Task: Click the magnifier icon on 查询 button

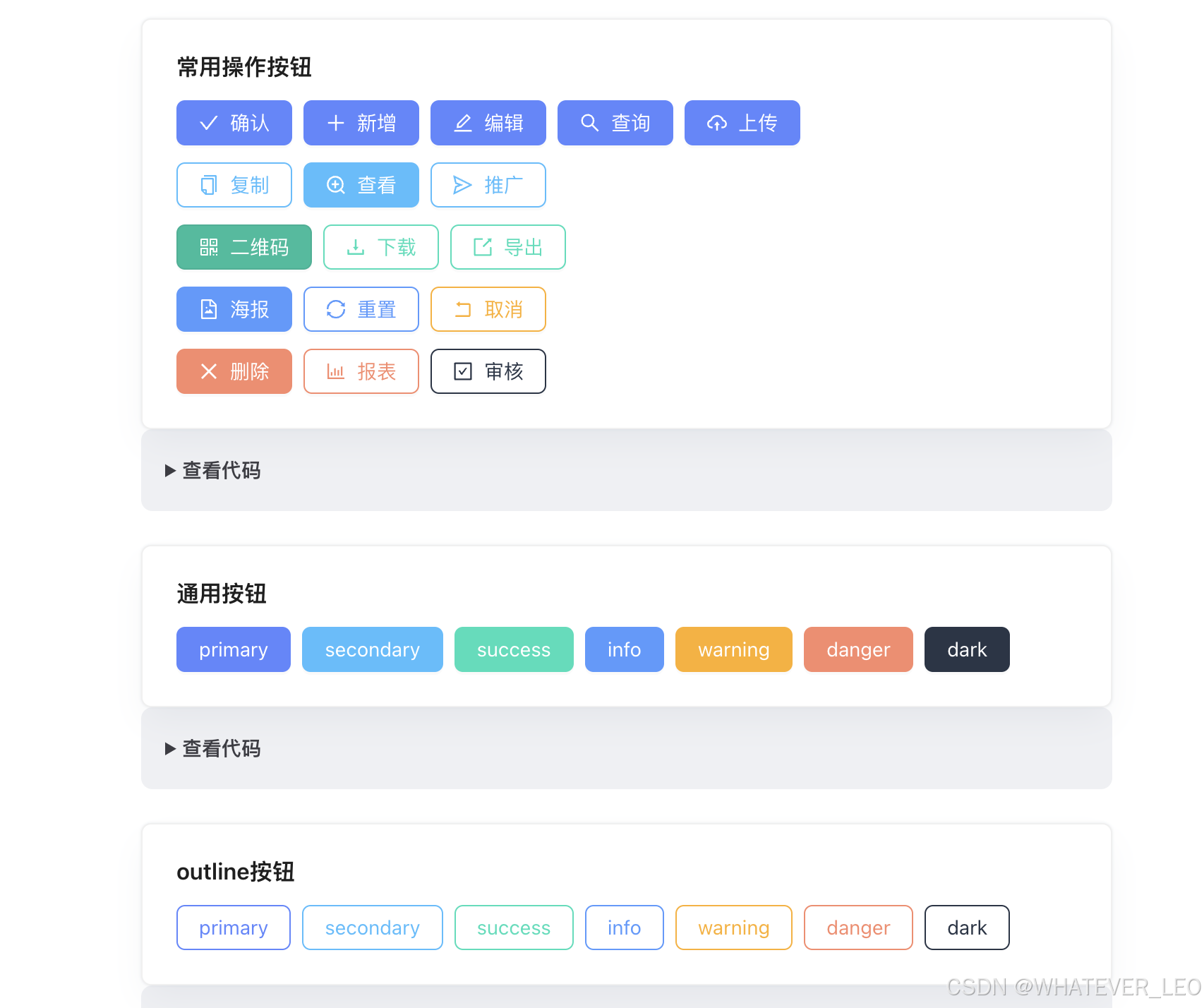Action: (590, 124)
